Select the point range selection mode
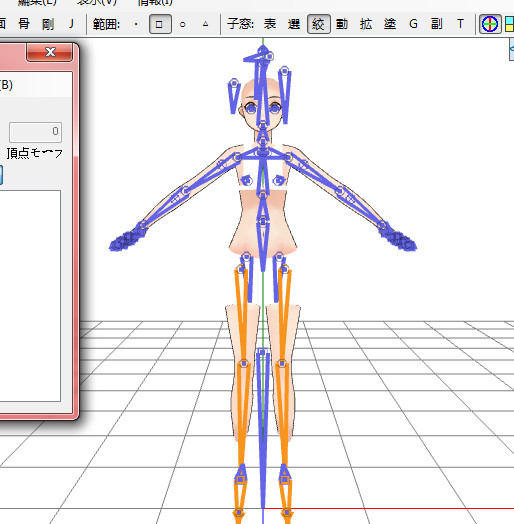Viewport: 514px width, 524px height. point(136,24)
